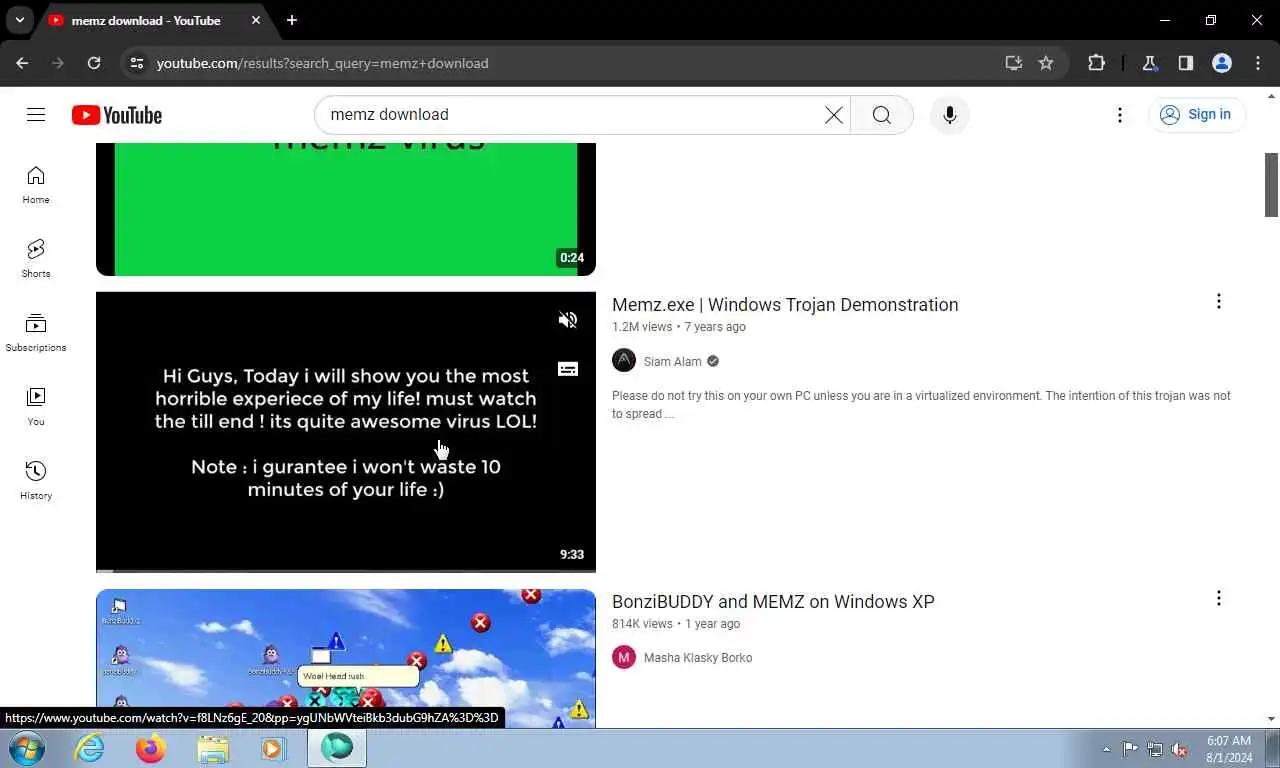Open the taskbar clock and date

[1228, 749]
